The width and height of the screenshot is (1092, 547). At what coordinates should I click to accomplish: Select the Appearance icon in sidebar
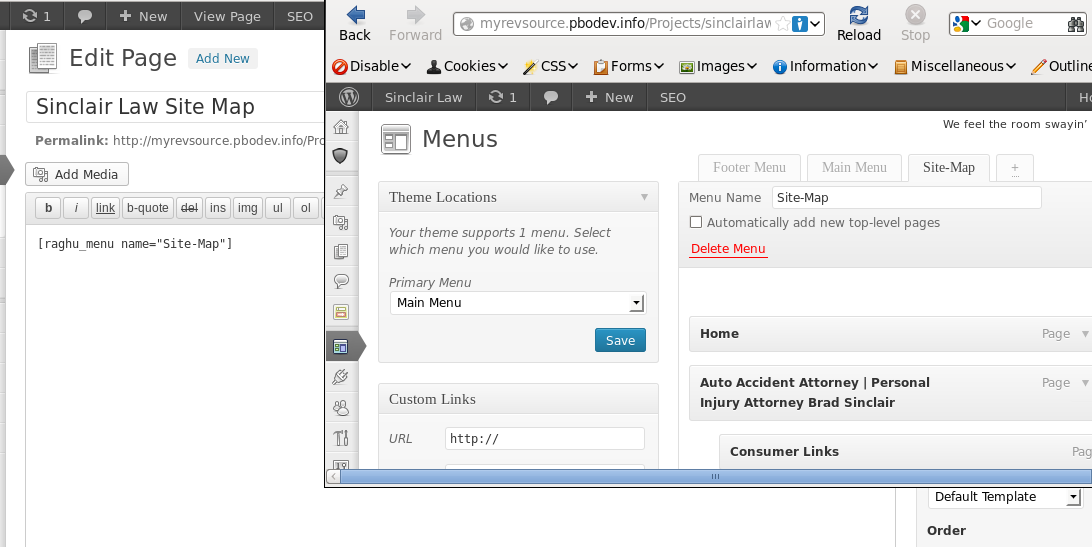click(341, 346)
